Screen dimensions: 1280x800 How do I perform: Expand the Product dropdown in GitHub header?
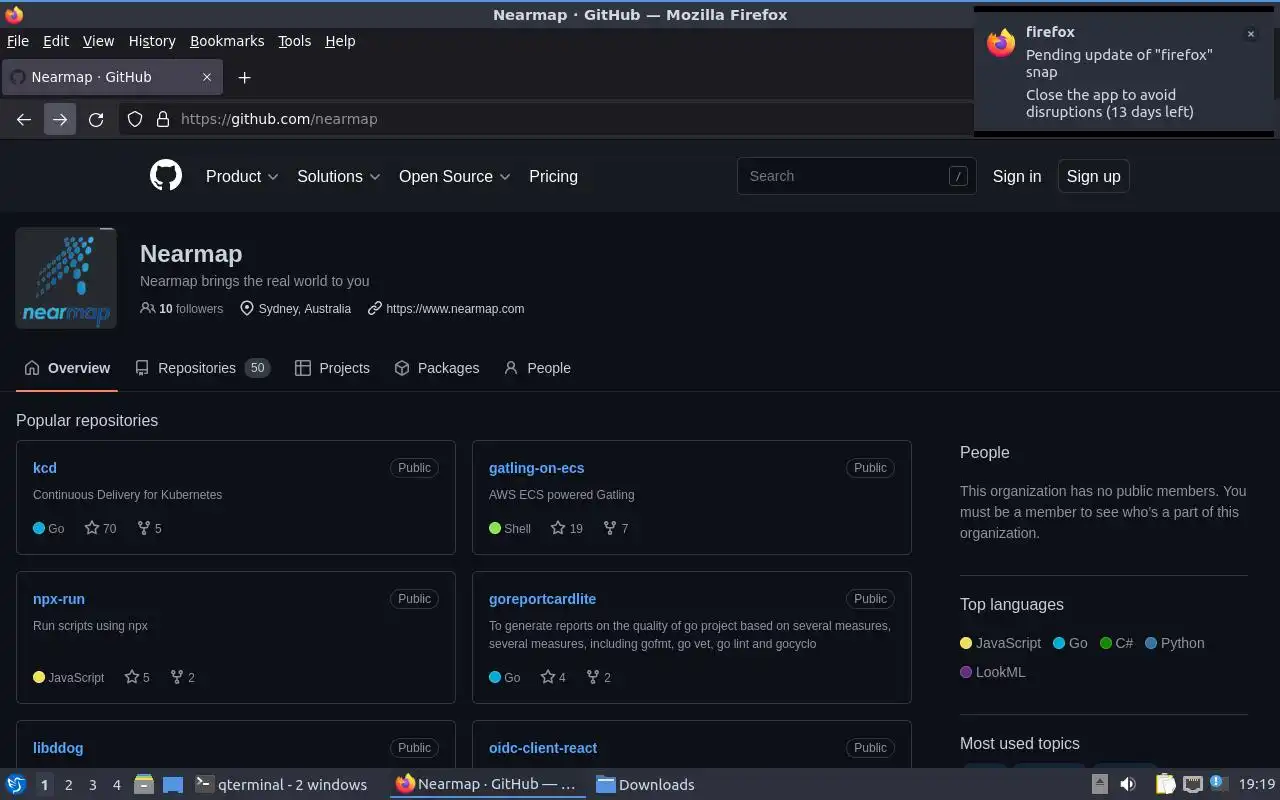(x=242, y=176)
